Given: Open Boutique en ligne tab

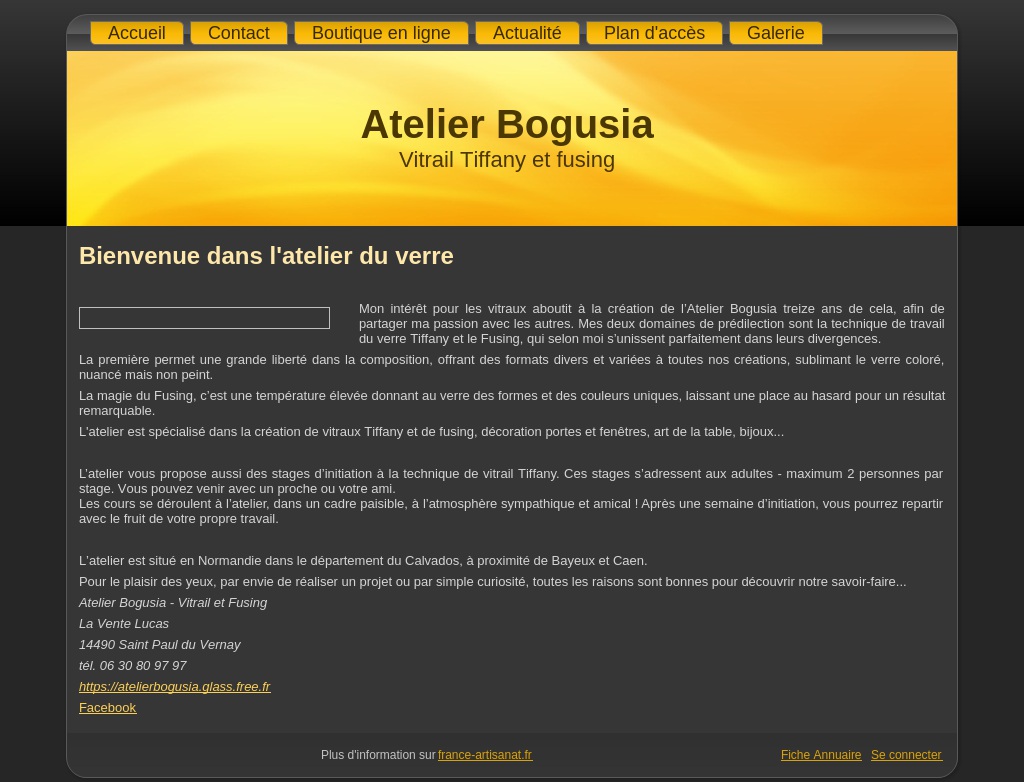Looking at the screenshot, I should [381, 33].
